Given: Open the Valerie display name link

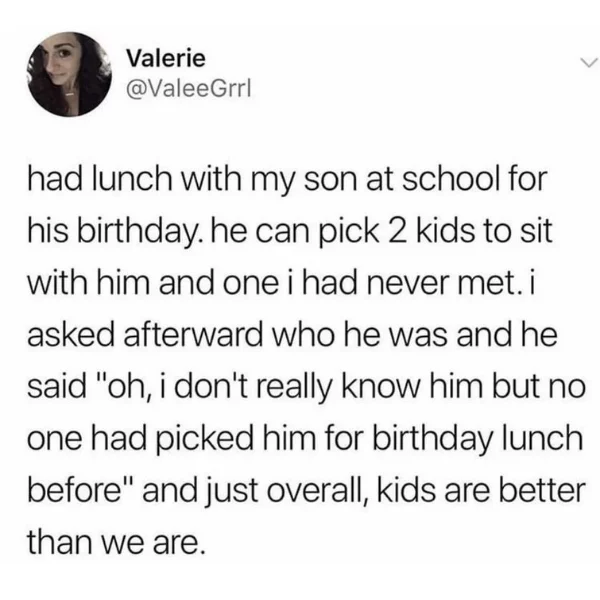Looking at the screenshot, I should [166, 59].
